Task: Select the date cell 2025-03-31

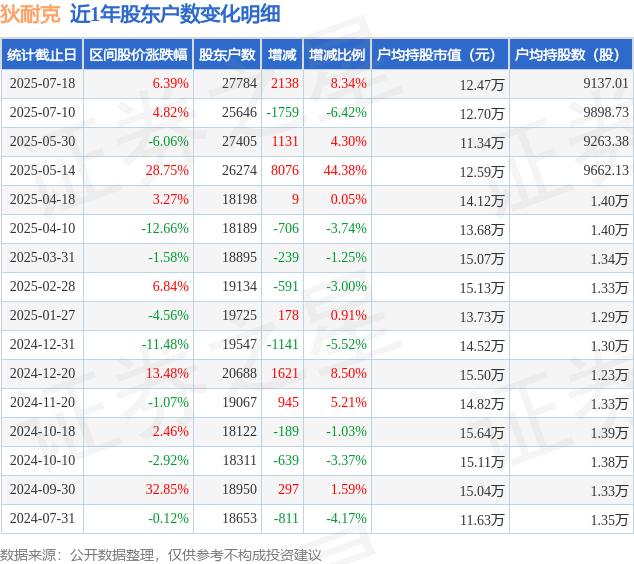Action: pos(42,257)
